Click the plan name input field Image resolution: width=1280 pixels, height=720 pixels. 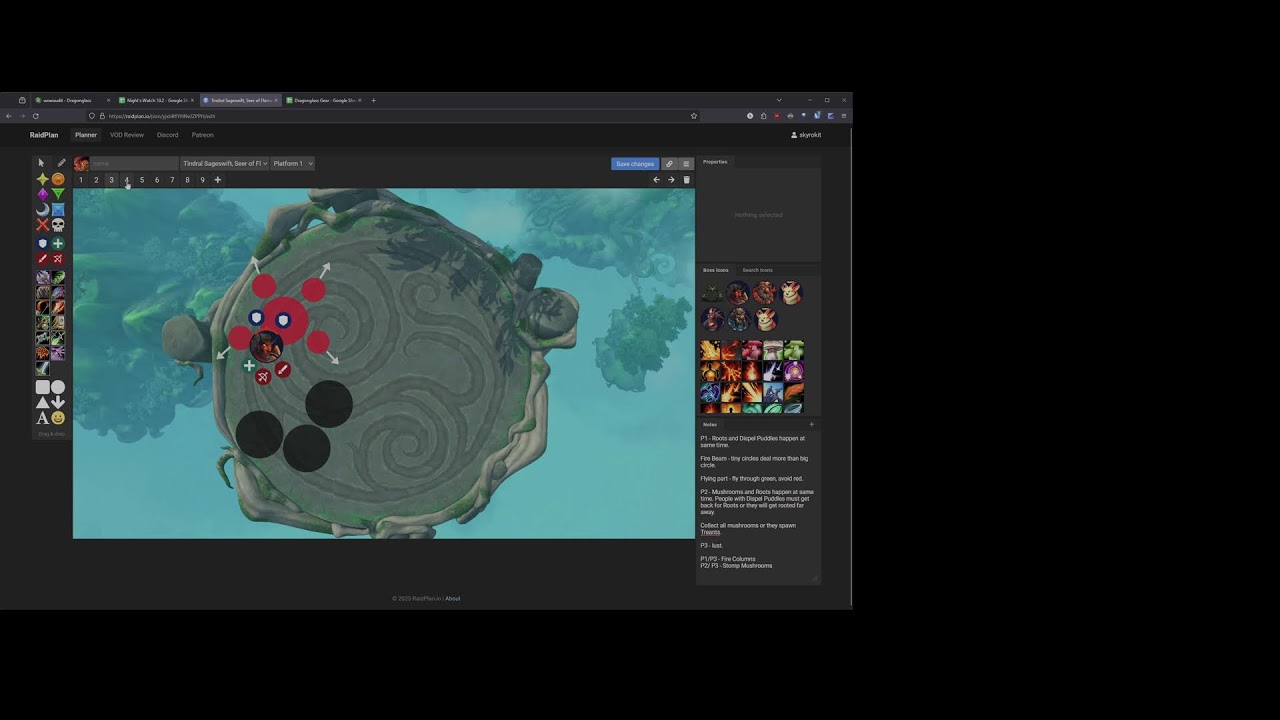(134, 164)
